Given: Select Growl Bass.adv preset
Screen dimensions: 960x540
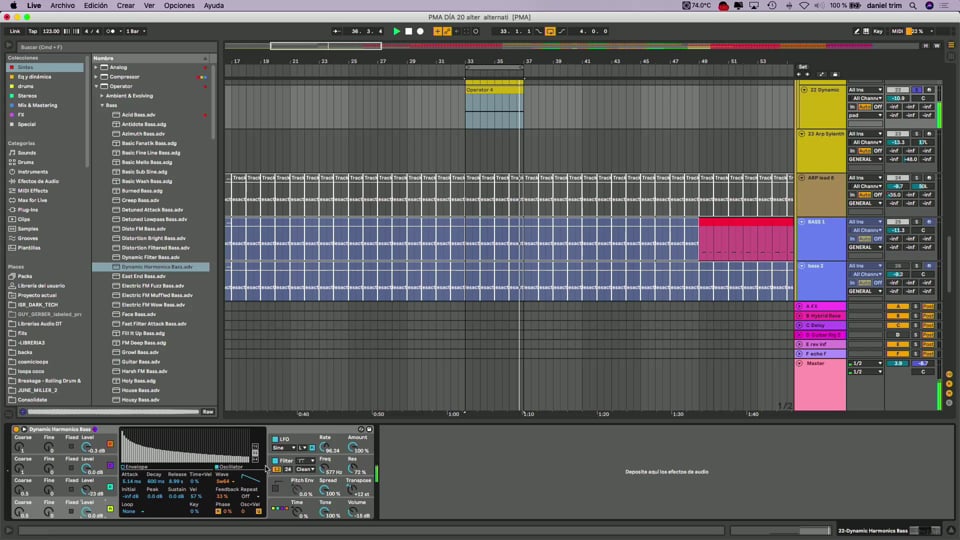Looking at the screenshot, I should point(140,353).
